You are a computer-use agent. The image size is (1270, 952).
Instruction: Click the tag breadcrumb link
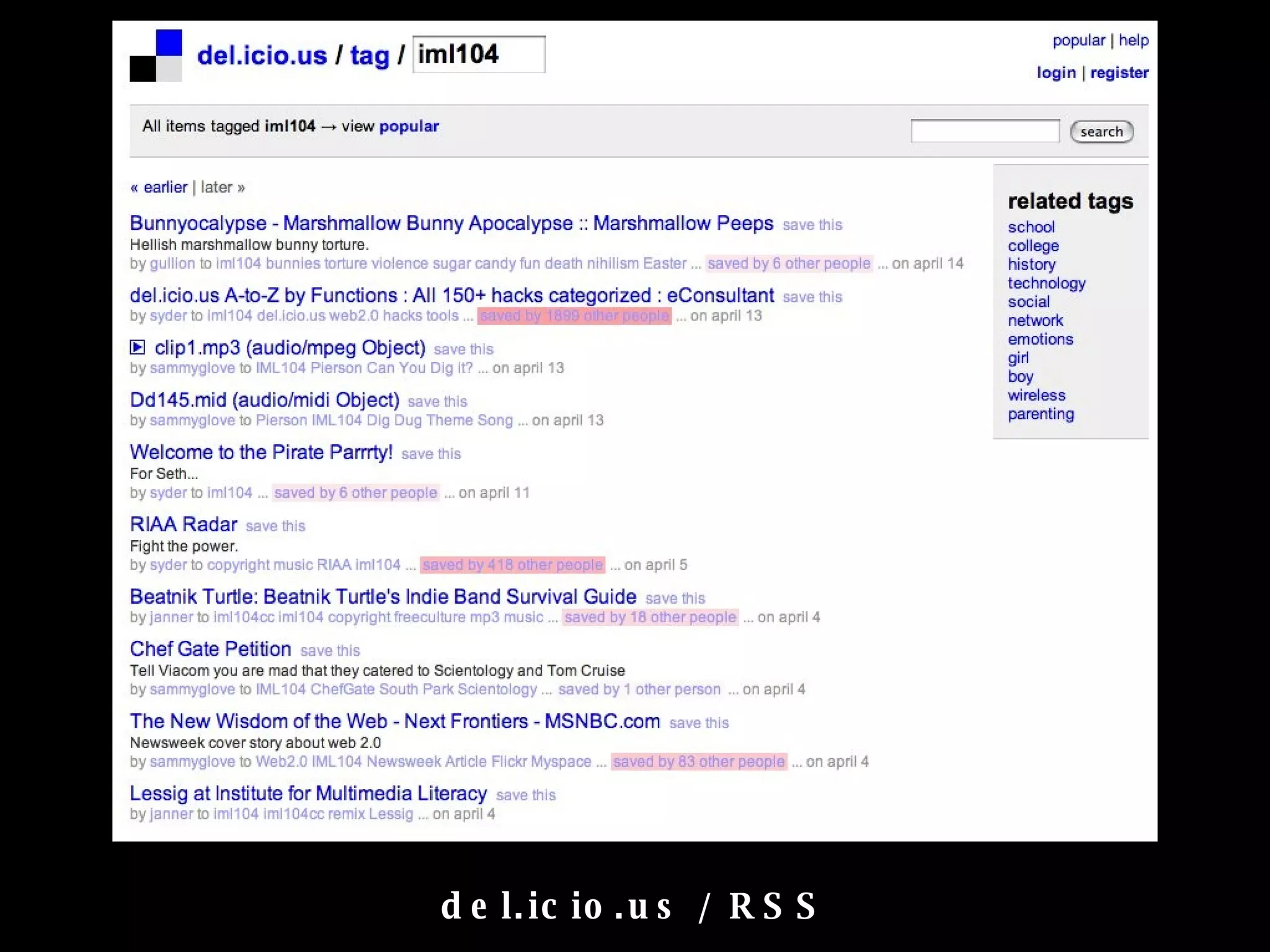coord(370,56)
